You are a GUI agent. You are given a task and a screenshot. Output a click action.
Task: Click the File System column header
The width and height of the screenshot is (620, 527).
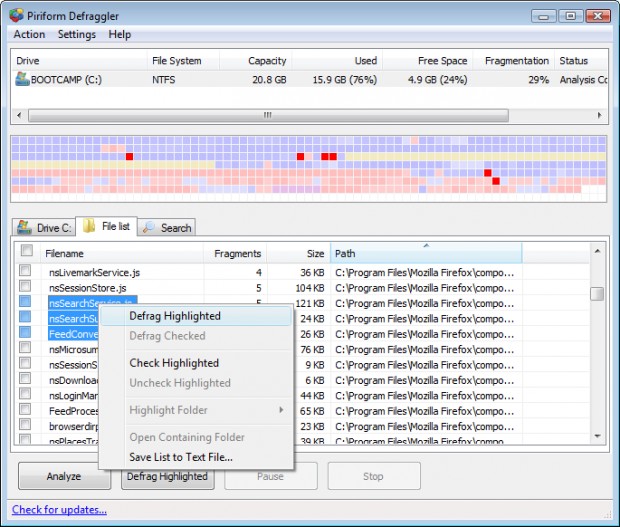(183, 61)
